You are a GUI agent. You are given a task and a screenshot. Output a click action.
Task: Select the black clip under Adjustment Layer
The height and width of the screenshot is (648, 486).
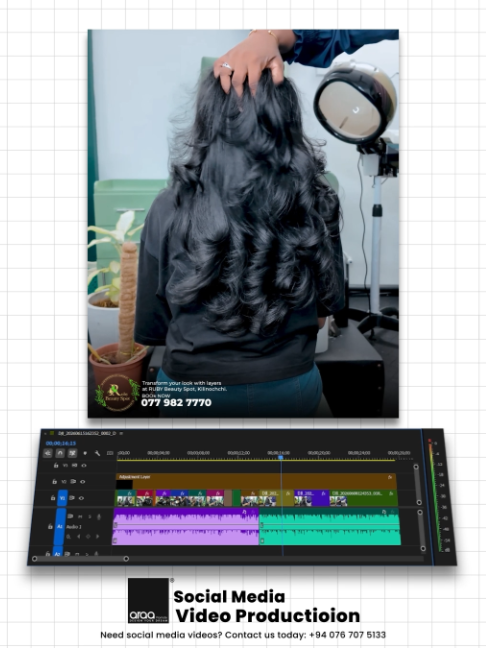click(124, 484)
